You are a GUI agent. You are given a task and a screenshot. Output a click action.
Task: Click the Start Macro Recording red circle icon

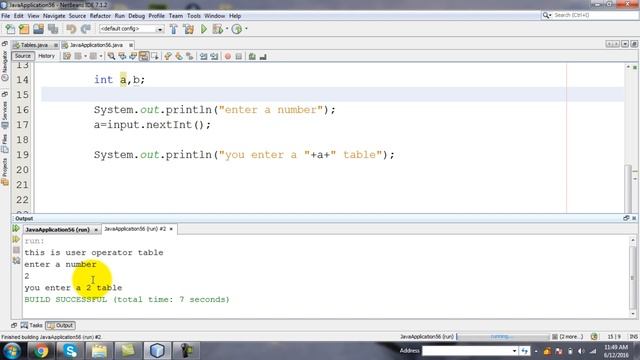coord(228,56)
